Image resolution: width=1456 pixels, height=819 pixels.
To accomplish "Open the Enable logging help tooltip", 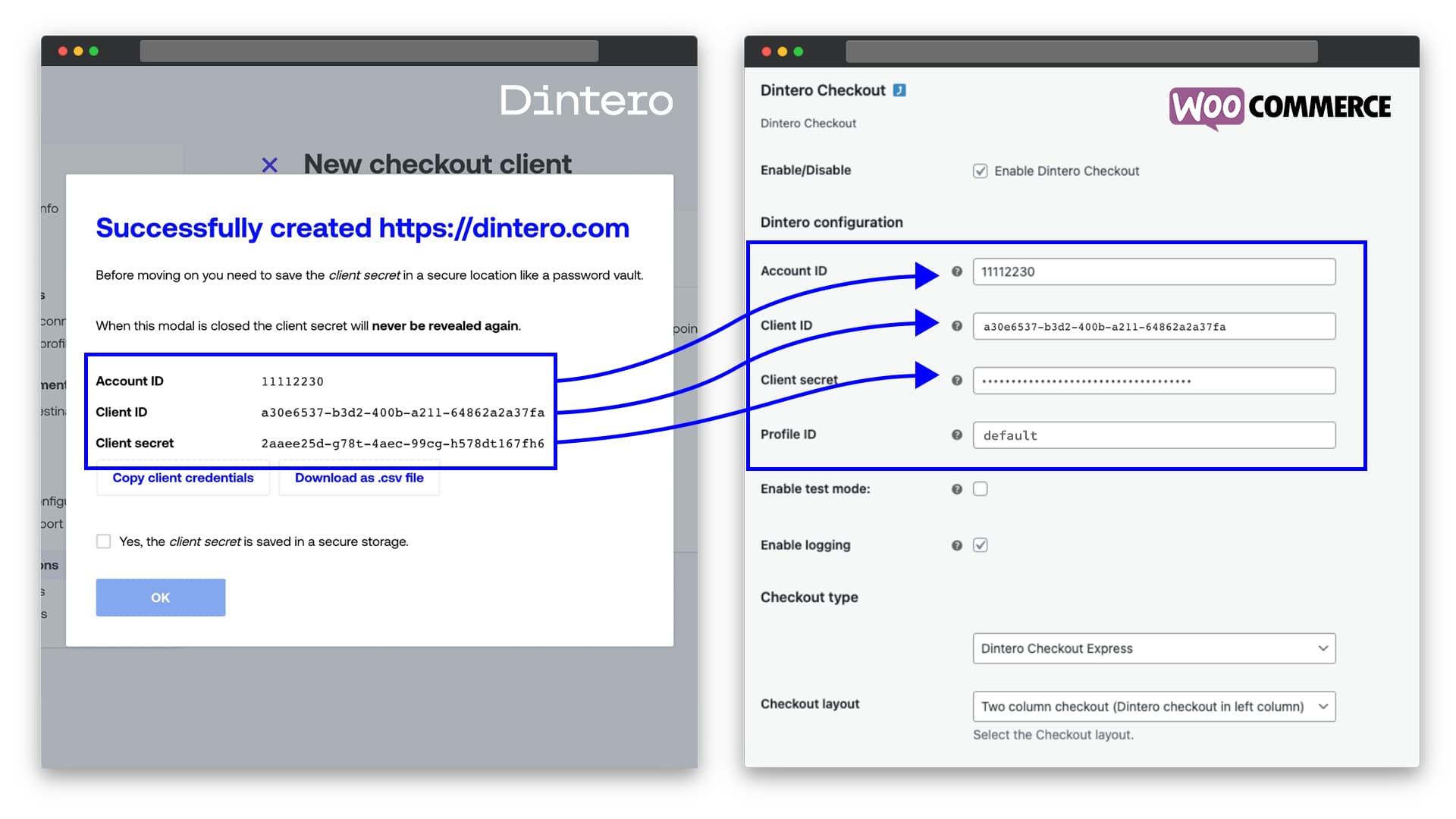I will click(956, 544).
